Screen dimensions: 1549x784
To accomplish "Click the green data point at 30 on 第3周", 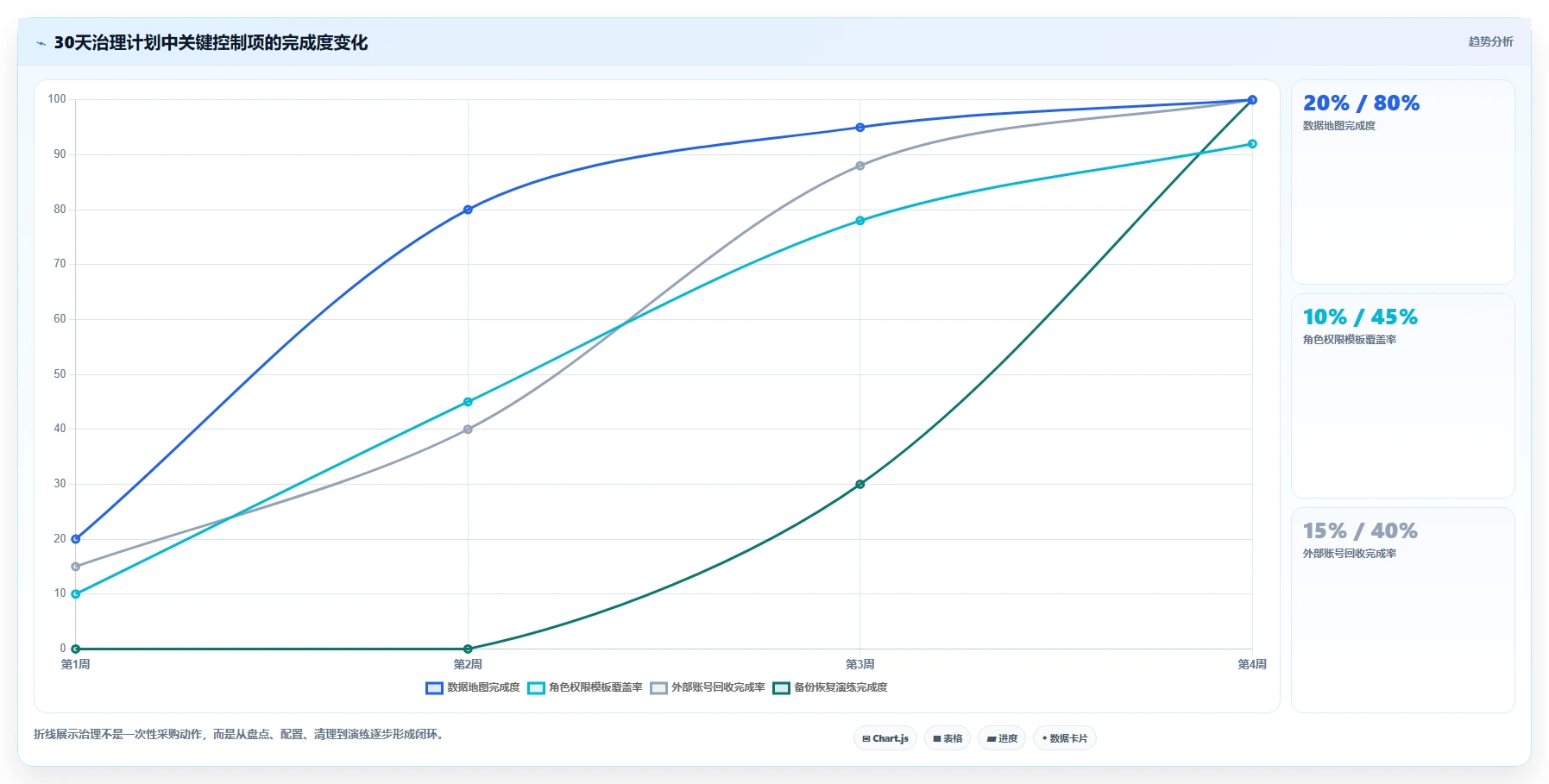I will tap(860, 485).
